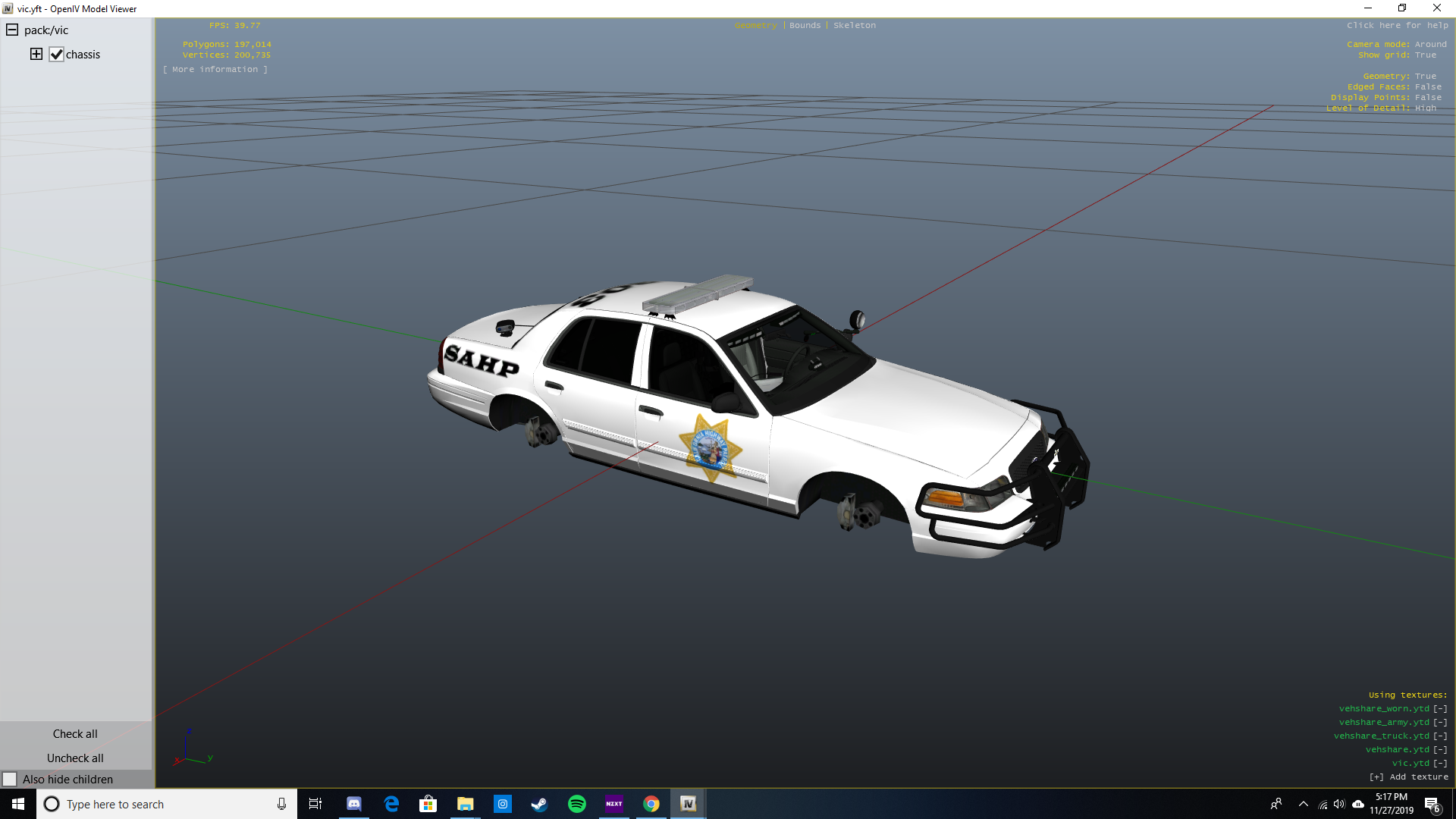Open File Explorer from the taskbar

click(465, 804)
